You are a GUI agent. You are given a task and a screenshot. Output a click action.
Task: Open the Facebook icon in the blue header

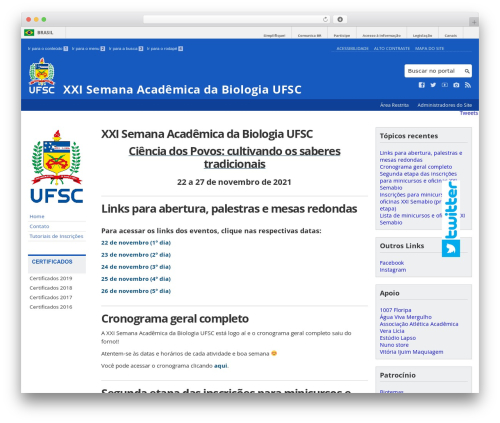coord(422,85)
